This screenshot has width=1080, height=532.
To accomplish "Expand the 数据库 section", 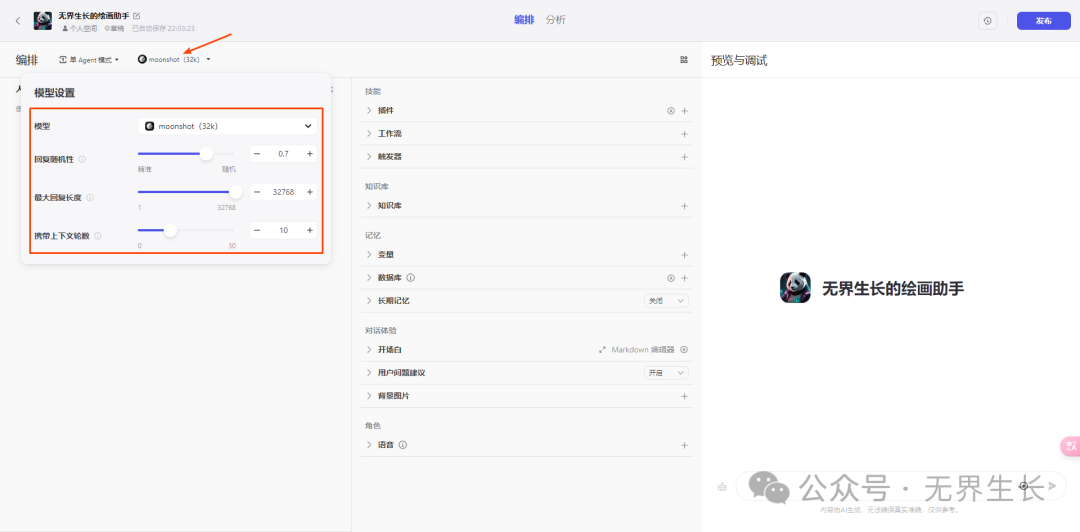I will point(369,278).
